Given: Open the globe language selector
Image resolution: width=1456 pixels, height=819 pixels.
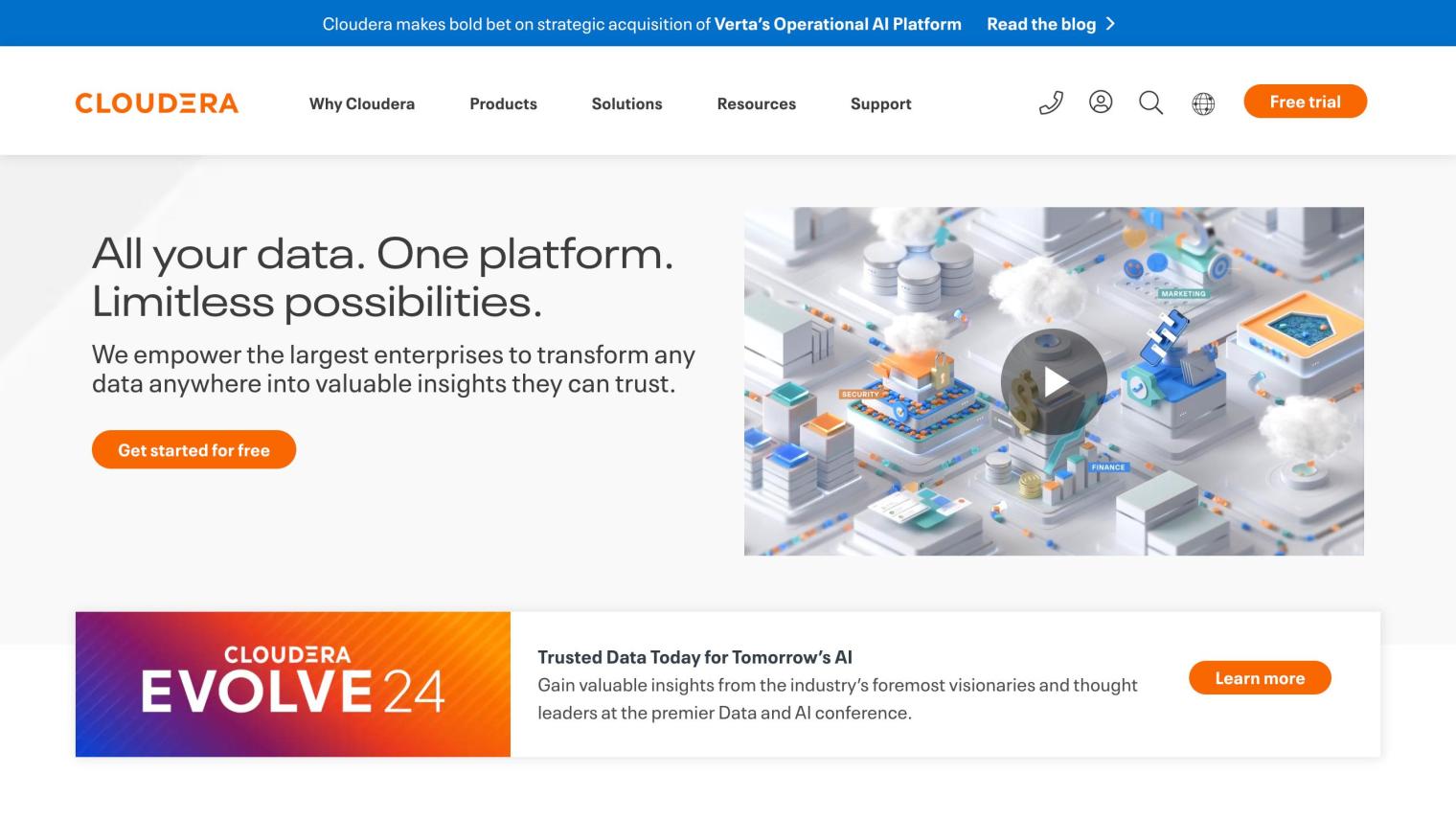Looking at the screenshot, I should pos(1203,103).
